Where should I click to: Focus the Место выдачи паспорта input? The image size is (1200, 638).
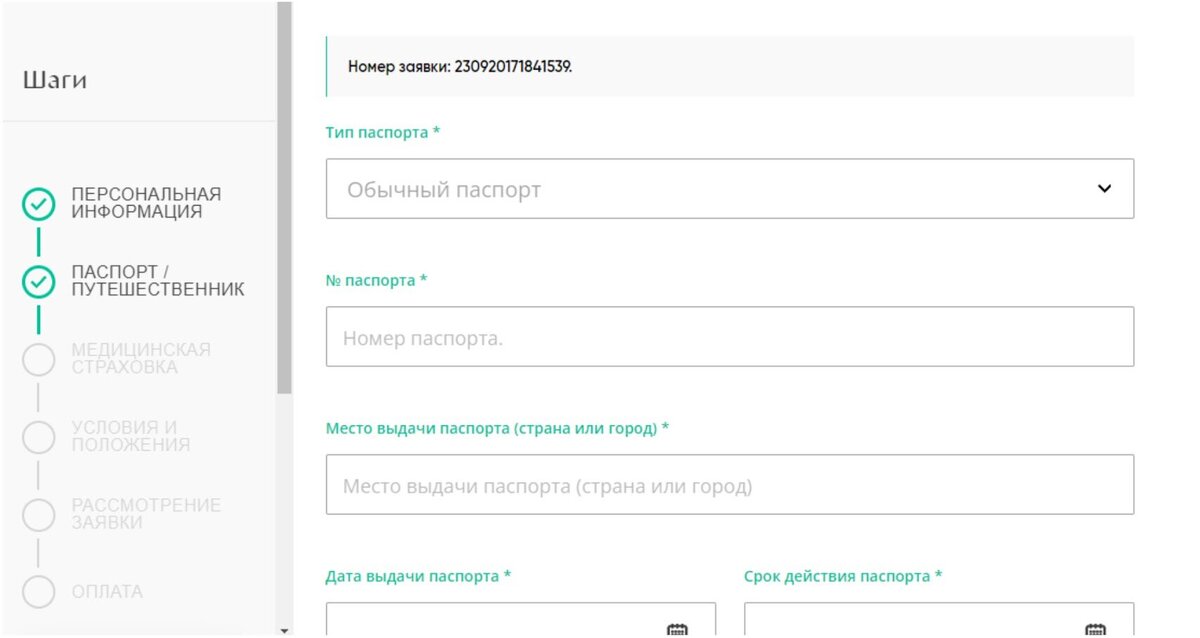730,484
